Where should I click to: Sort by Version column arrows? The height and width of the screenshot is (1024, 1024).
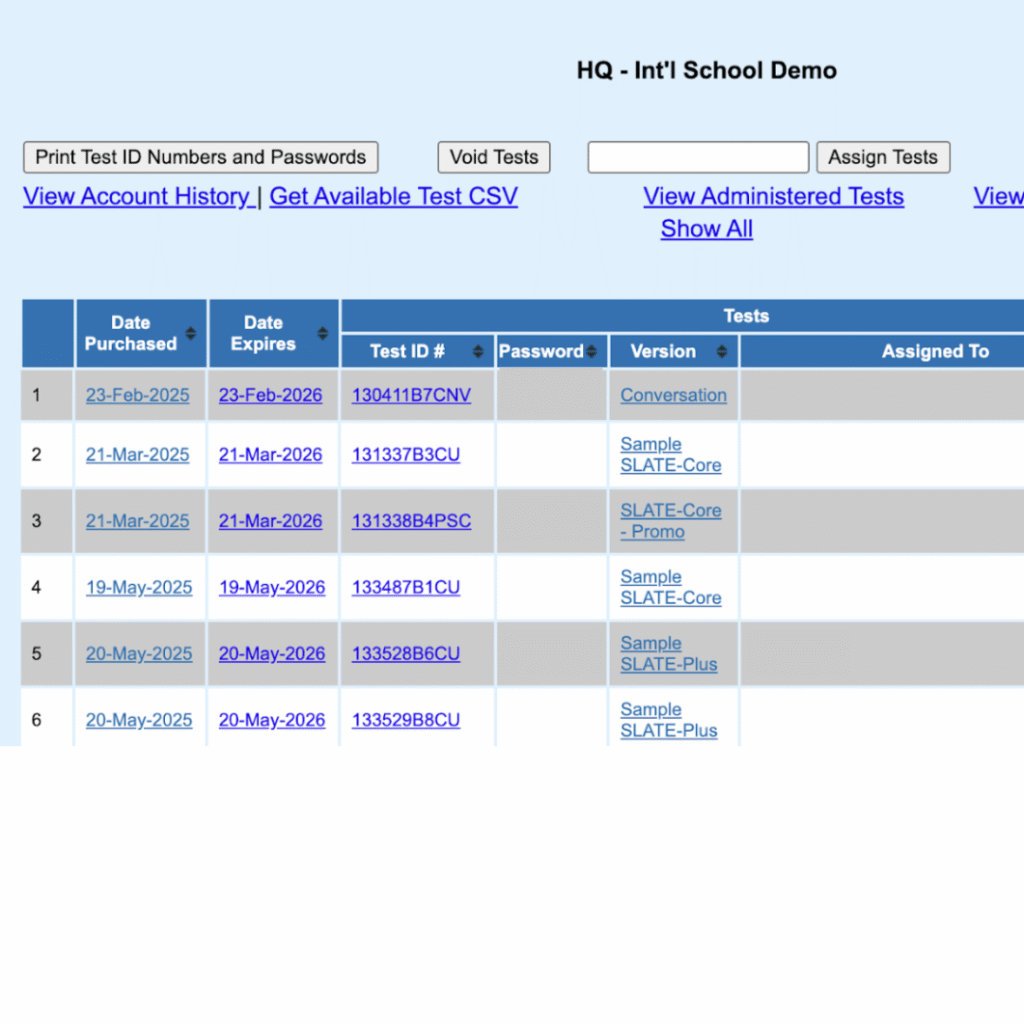coord(722,352)
